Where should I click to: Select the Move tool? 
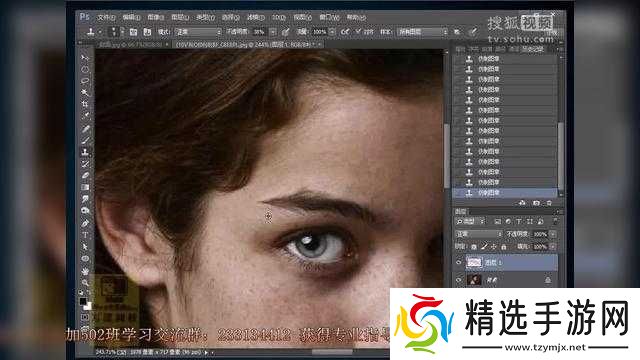click(85, 58)
